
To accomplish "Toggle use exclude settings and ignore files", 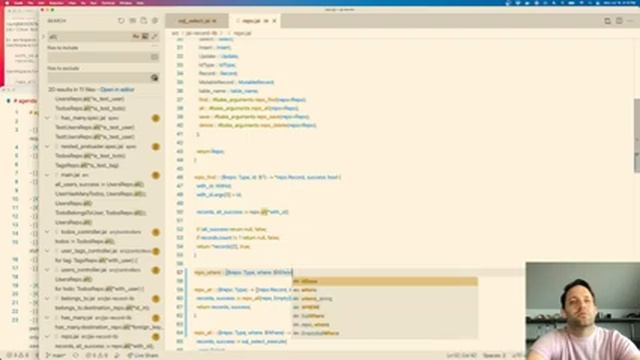I will tap(154, 78).
